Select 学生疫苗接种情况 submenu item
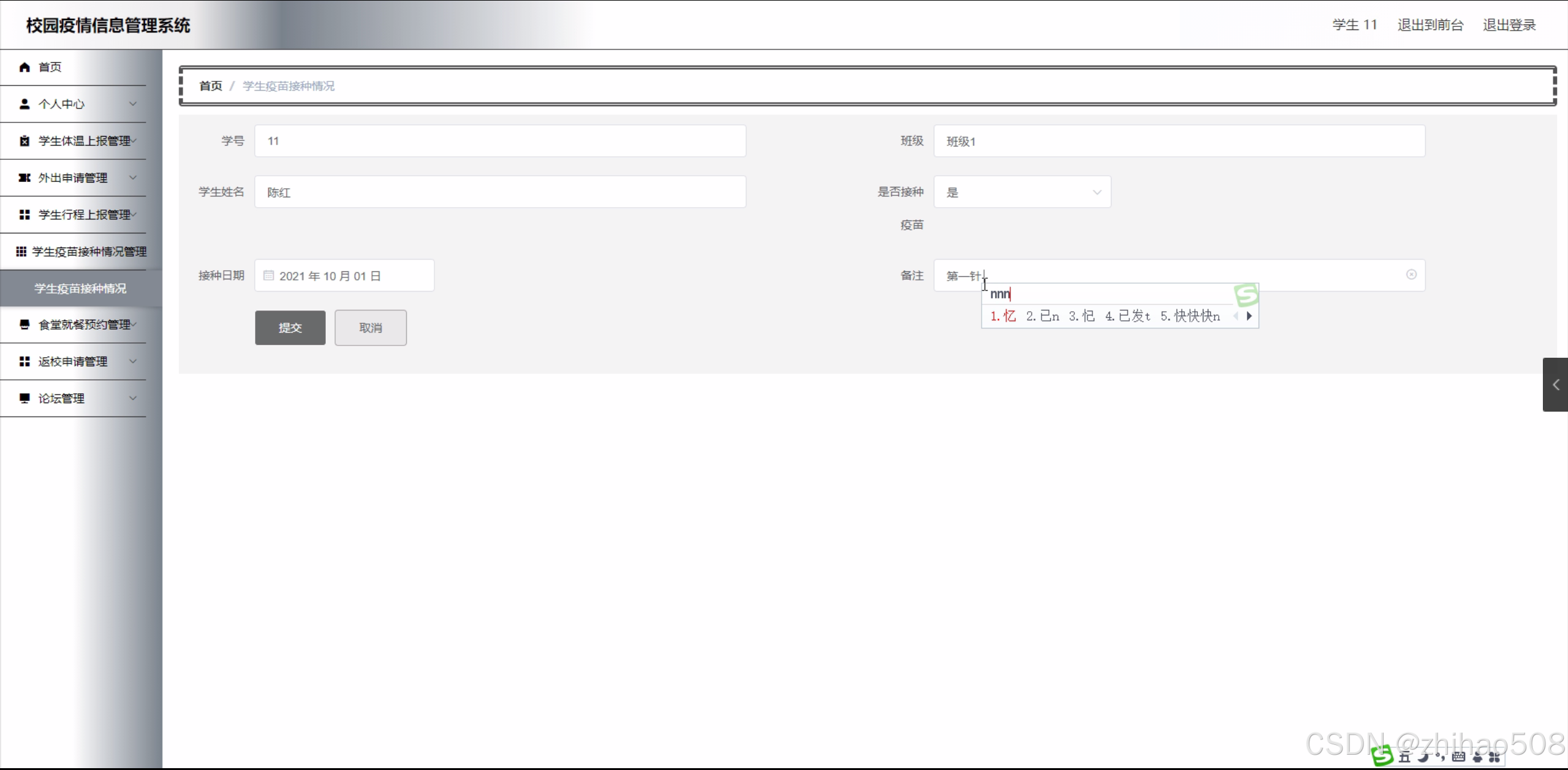Screen dimensions: 1568x770 click(80, 289)
